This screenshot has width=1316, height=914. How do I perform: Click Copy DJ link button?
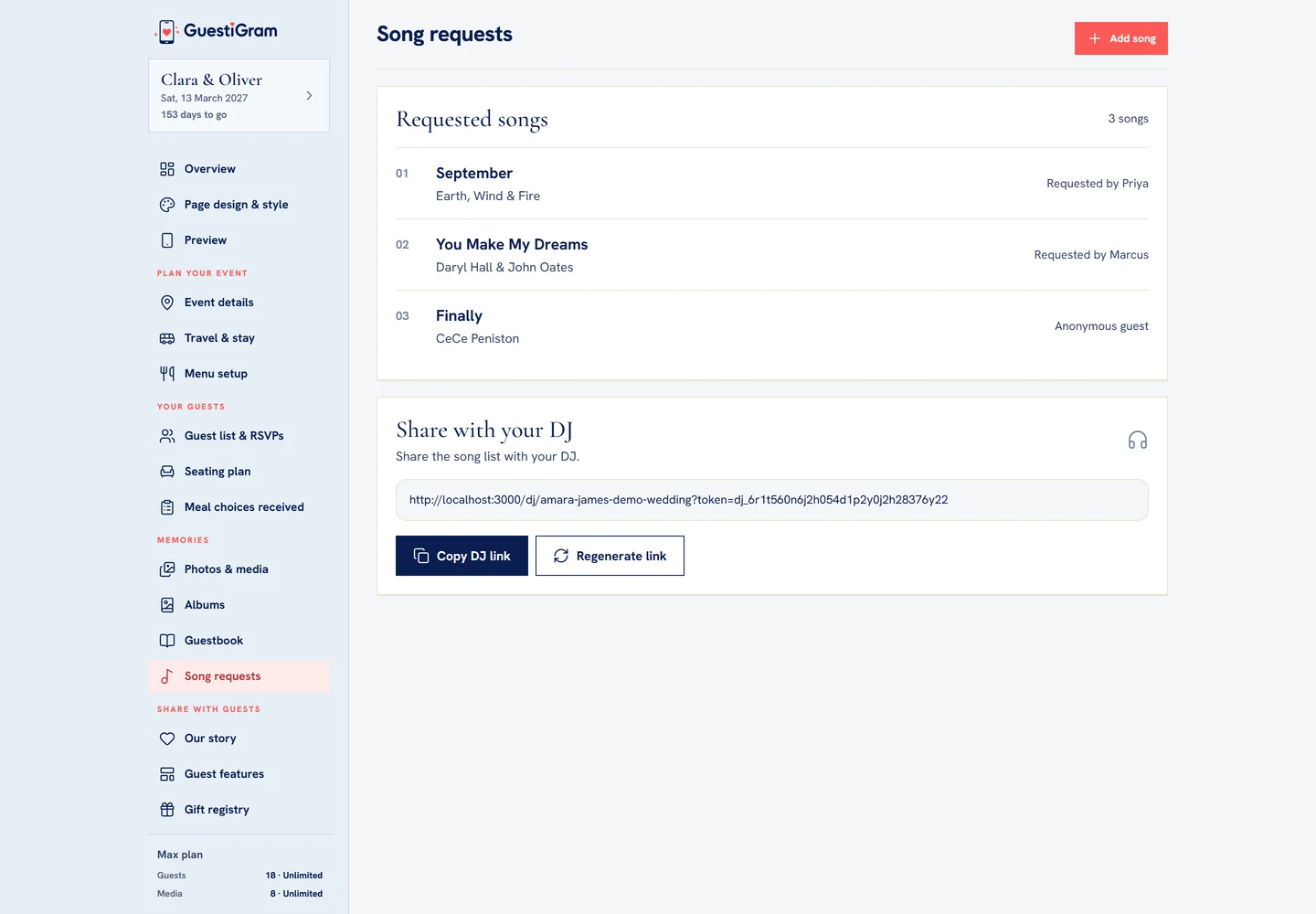pos(462,556)
